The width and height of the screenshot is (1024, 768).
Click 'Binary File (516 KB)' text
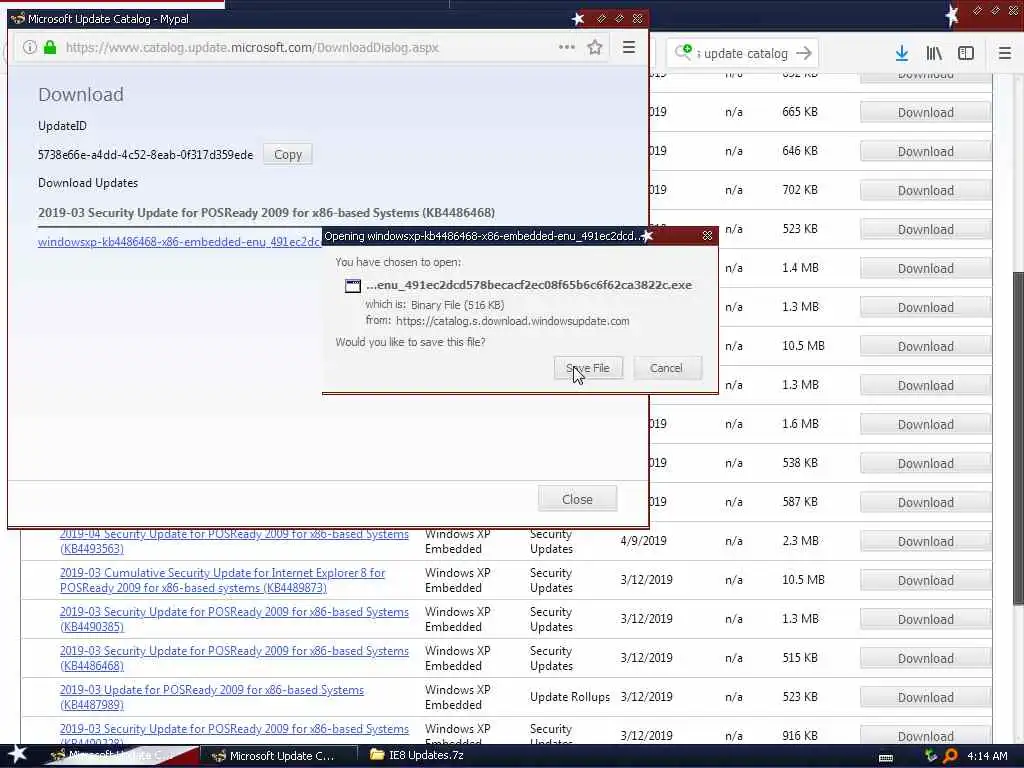pyautogui.click(x=457, y=305)
